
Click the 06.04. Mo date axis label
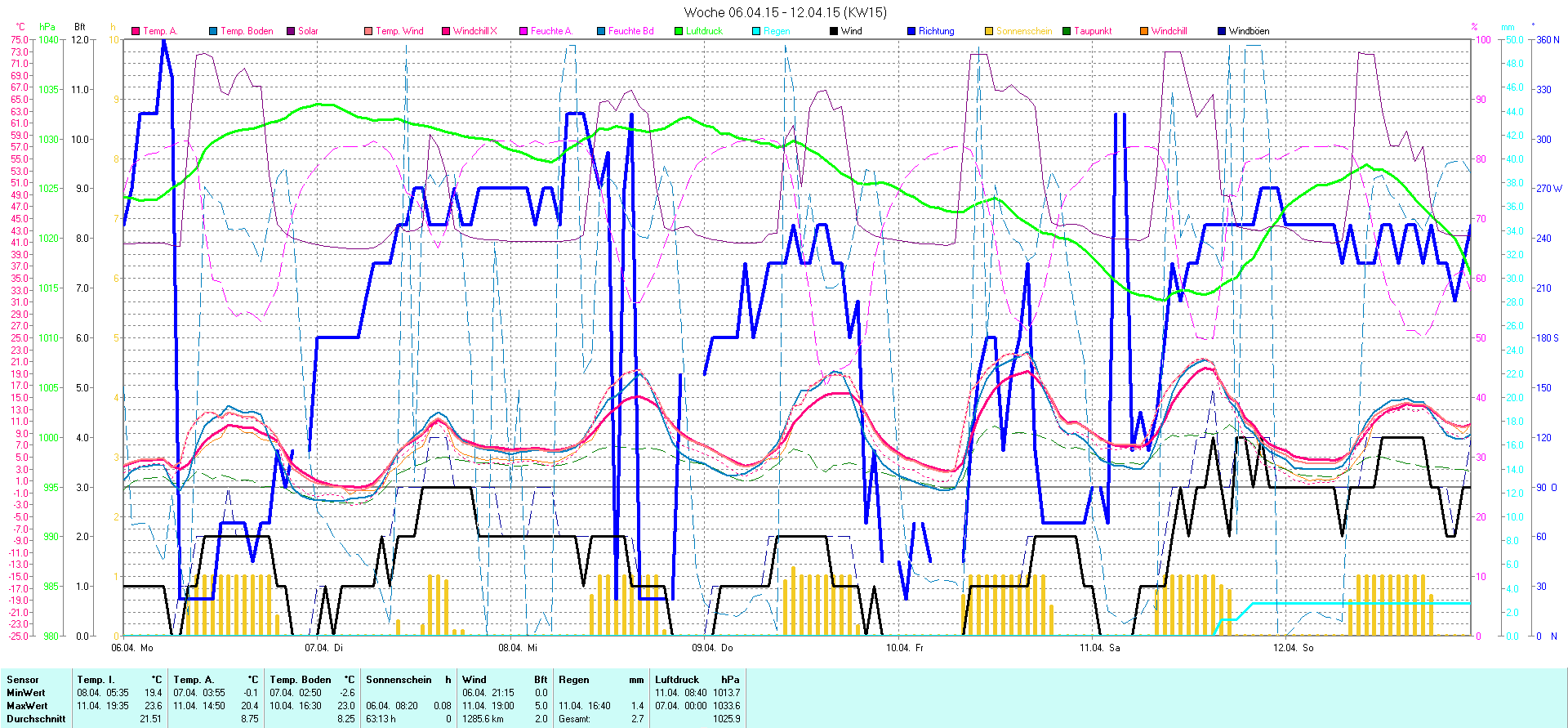coord(131,648)
